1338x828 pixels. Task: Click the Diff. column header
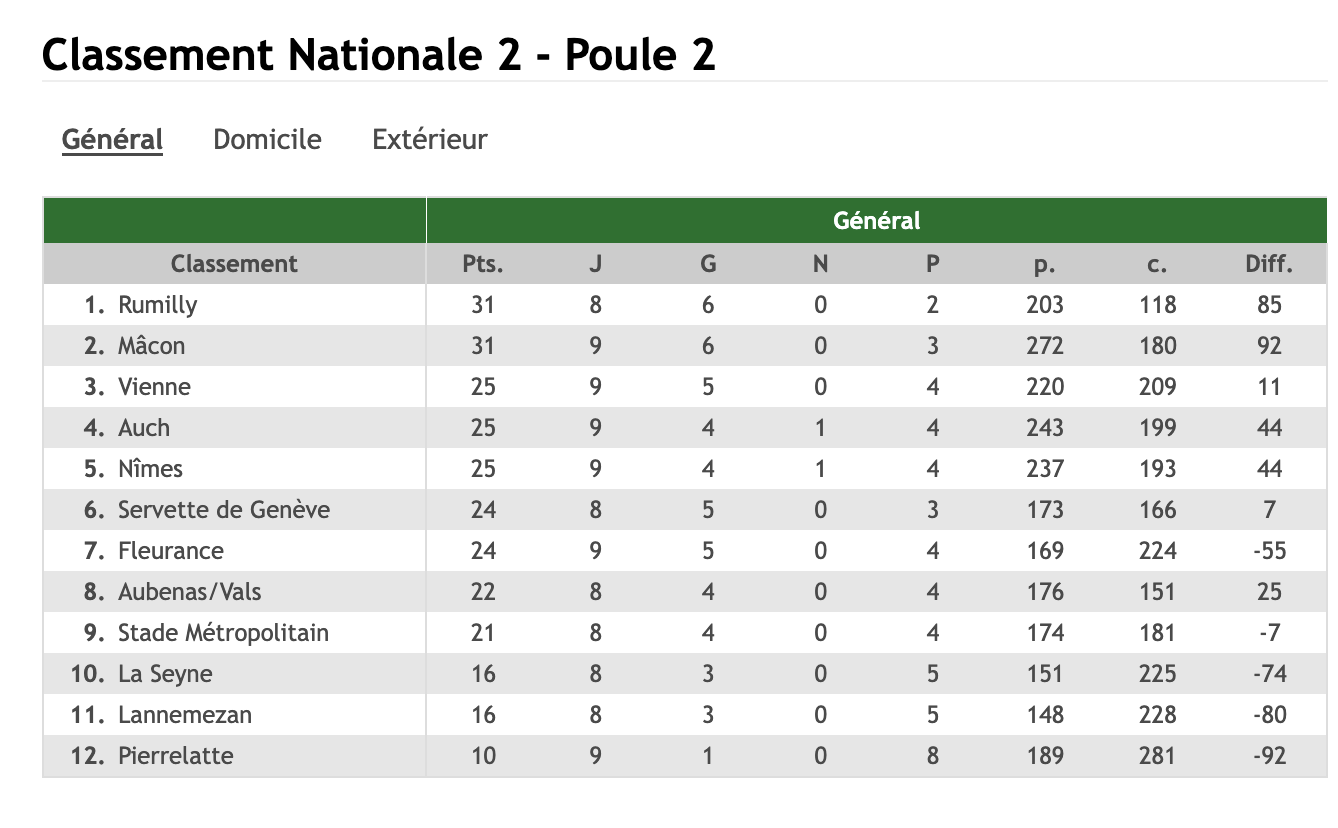(x=1269, y=264)
